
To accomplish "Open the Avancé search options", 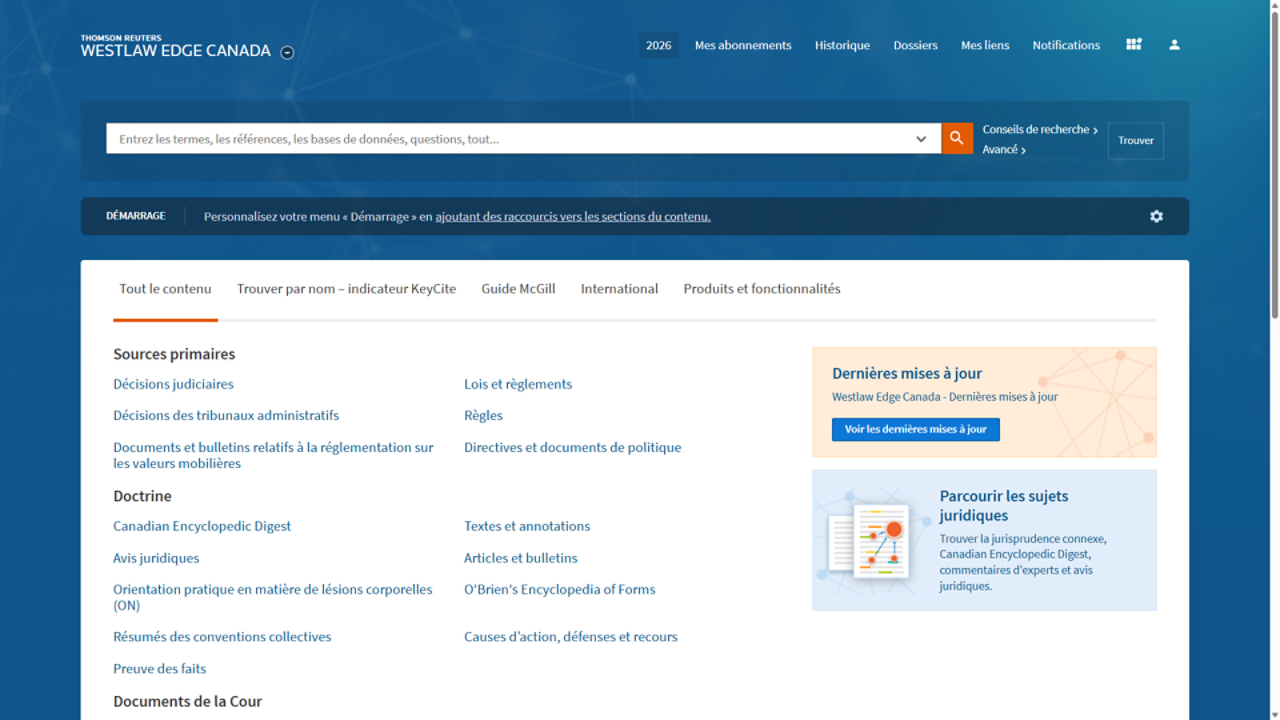I will pos(1004,150).
